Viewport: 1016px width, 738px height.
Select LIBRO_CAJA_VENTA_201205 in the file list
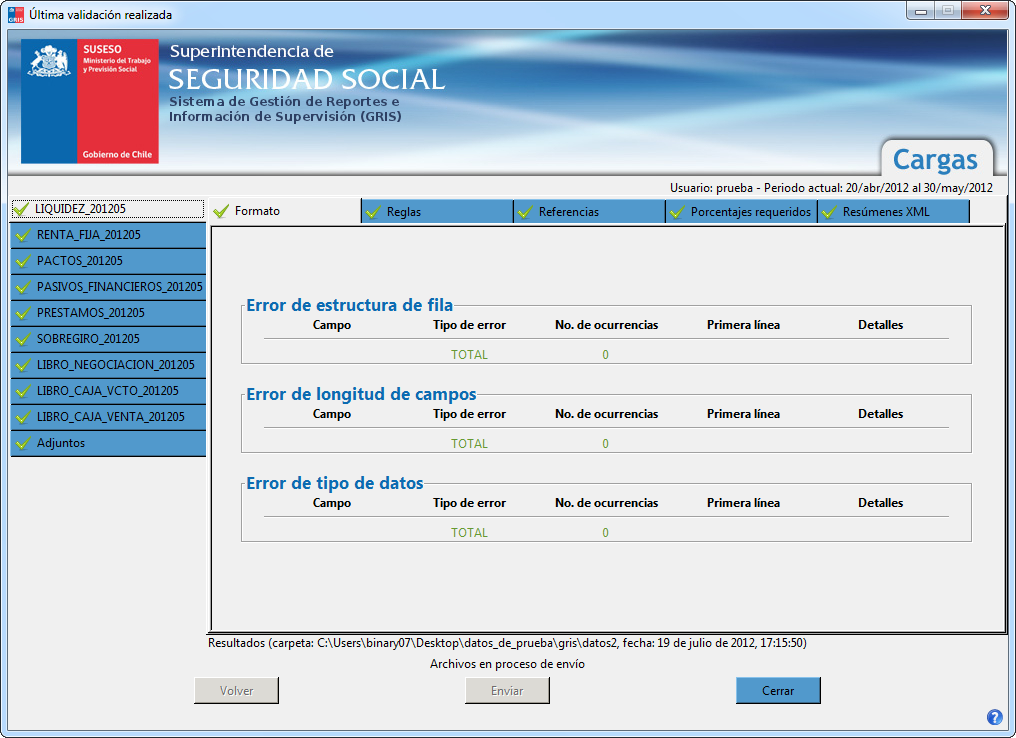(108, 417)
